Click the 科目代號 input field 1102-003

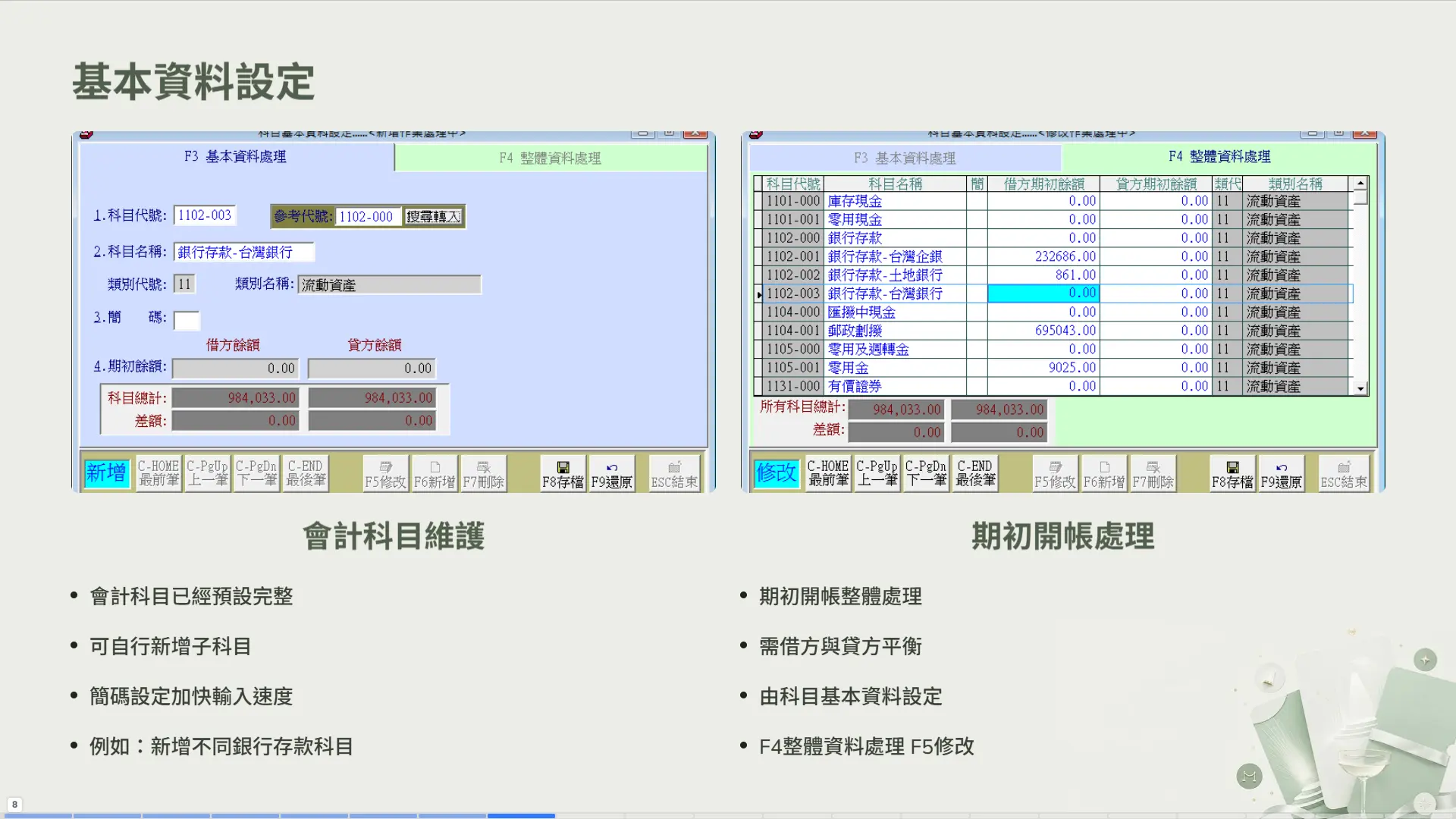(x=205, y=215)
